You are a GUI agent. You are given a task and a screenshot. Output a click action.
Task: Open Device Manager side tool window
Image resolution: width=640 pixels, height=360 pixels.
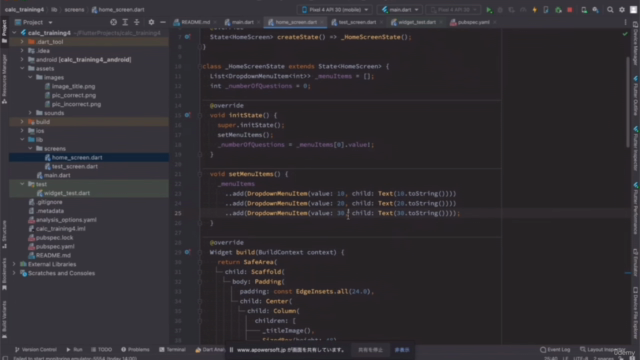click(636, 44)
